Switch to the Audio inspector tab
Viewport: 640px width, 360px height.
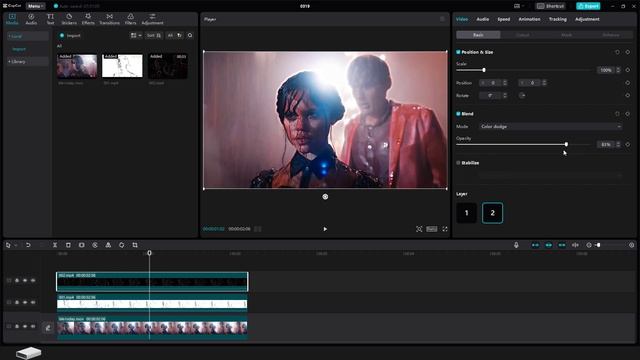(x=482, y=19)
